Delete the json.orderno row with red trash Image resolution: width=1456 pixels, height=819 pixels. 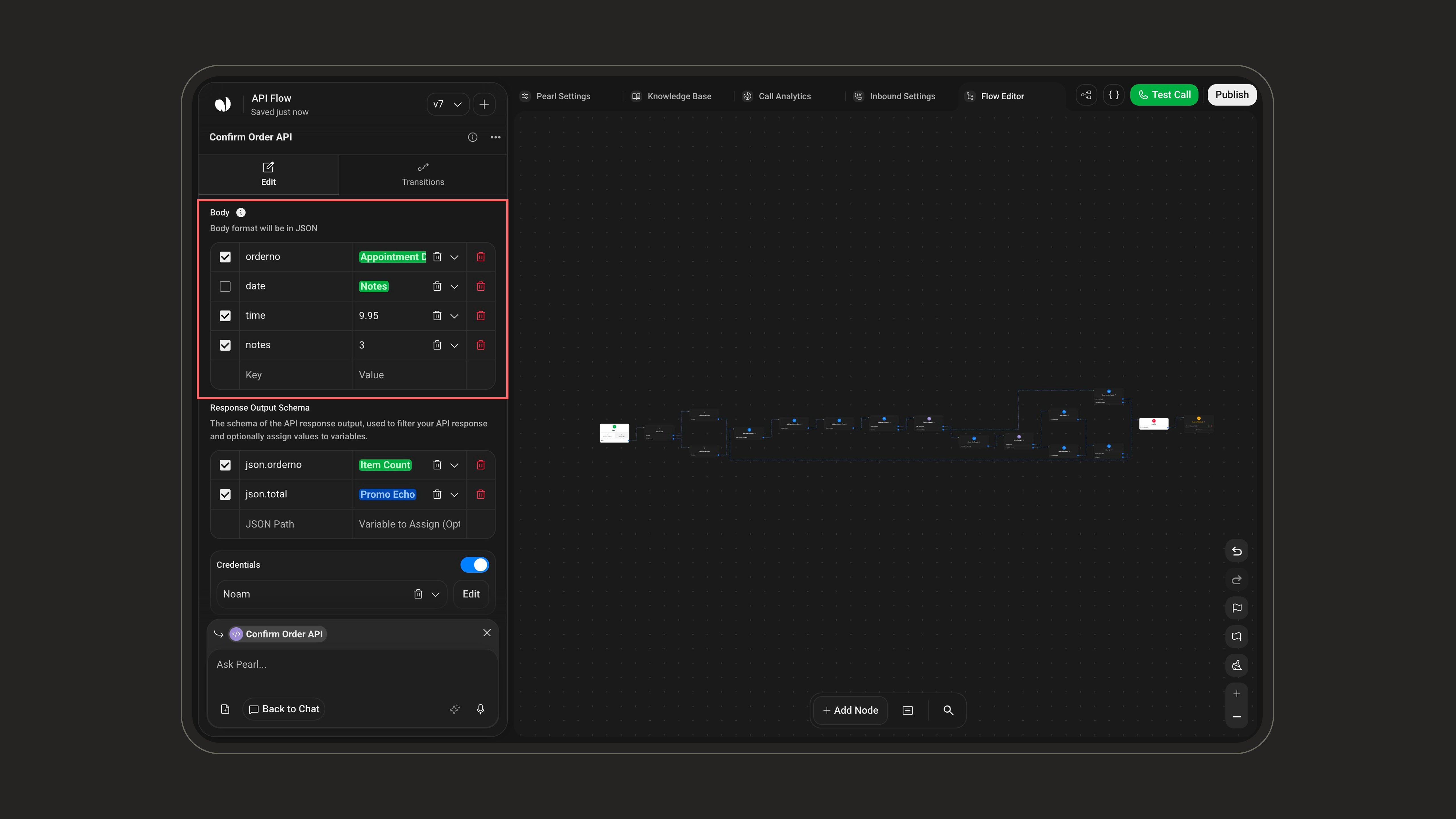click(x=481, y=465)
